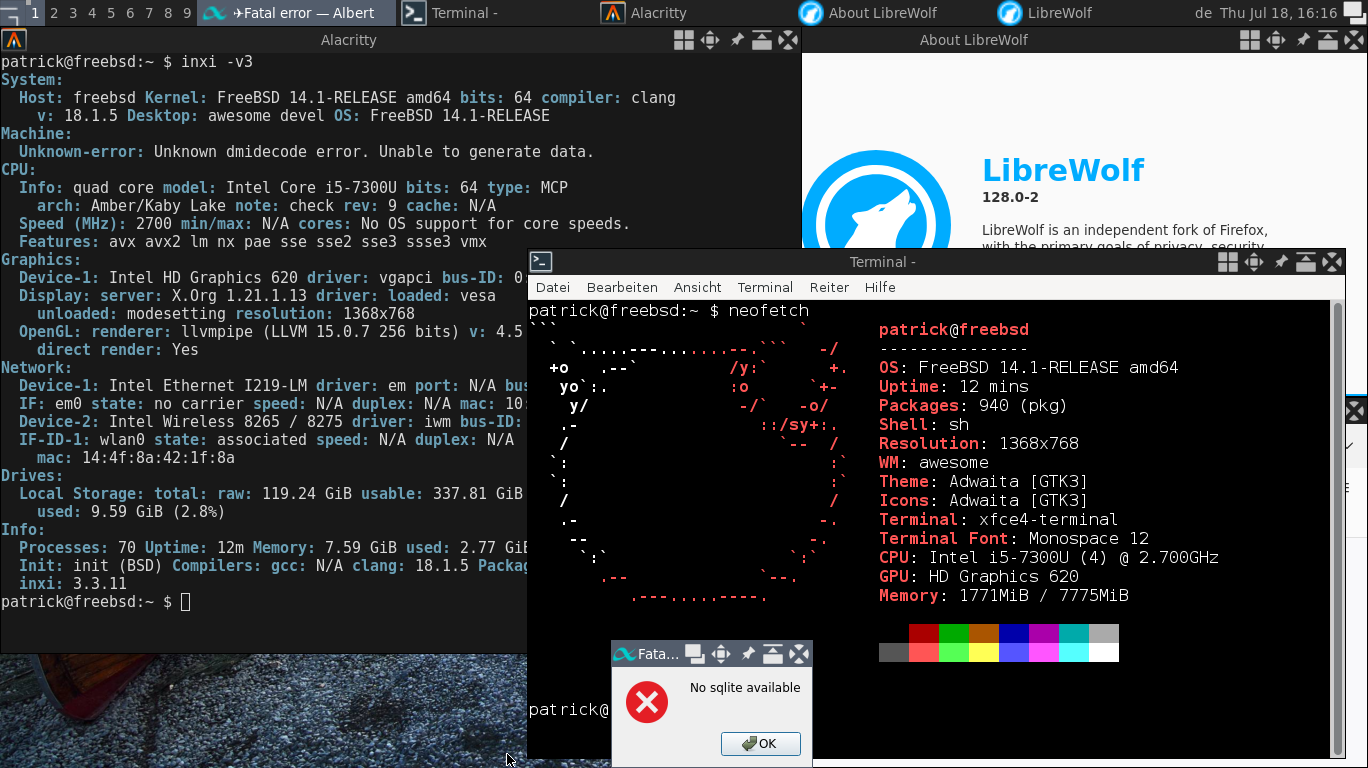Click the Albert icon in the top taskbar
Screen dimensions: 1368x768
[212, 13]
